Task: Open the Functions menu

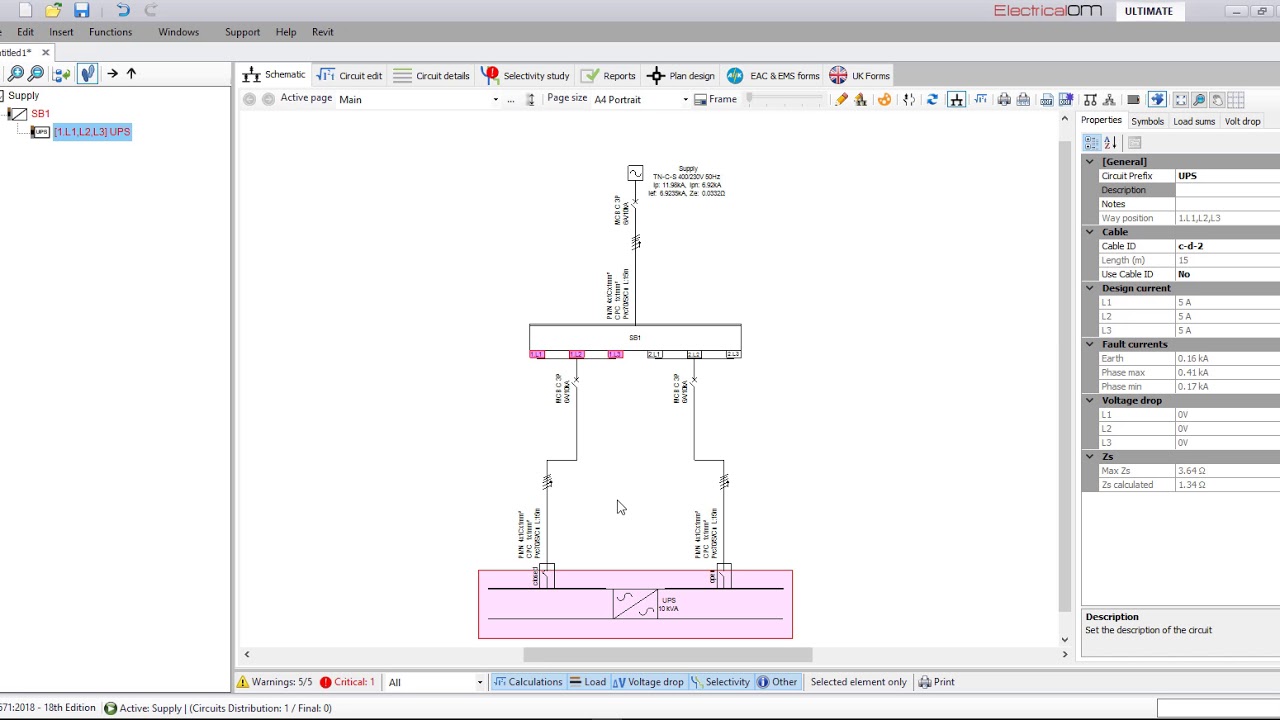Action: click(110, 32)
